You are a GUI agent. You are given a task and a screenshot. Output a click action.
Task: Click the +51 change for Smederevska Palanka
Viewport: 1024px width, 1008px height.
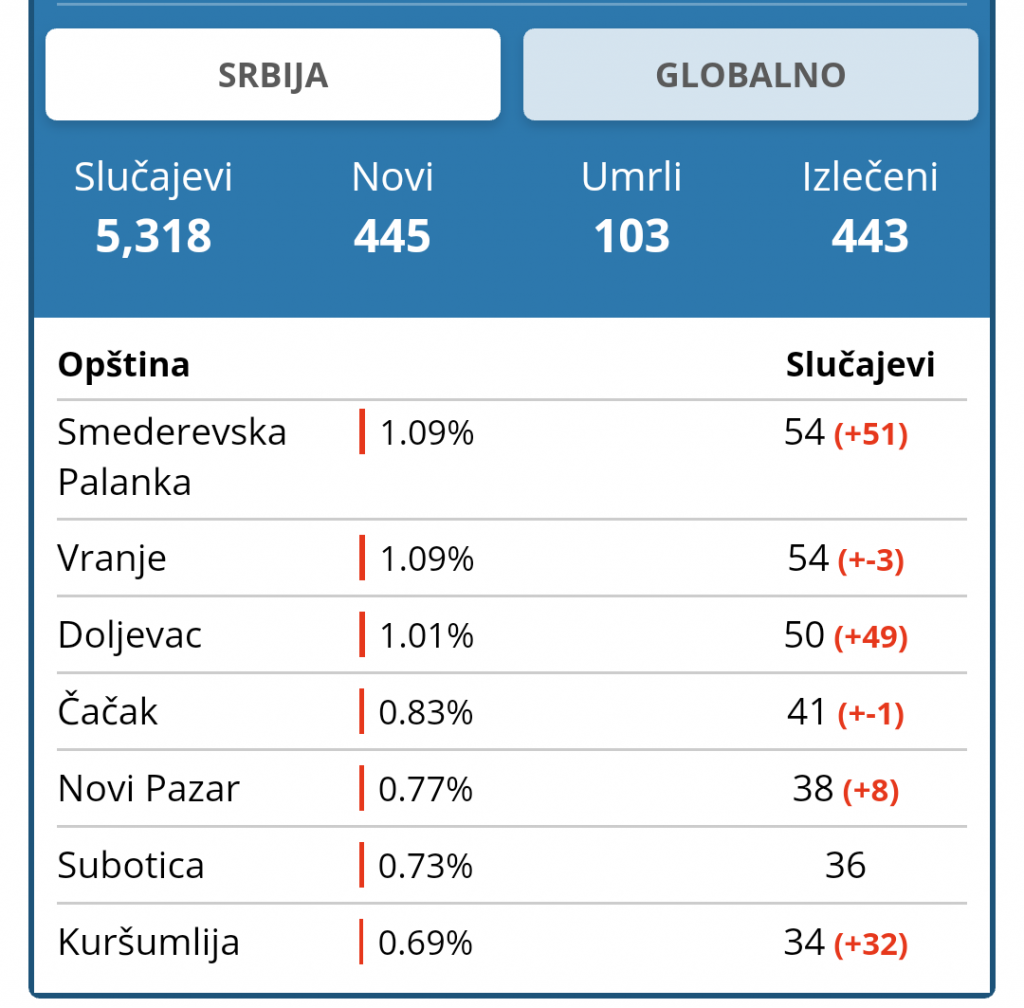(871, 434)
